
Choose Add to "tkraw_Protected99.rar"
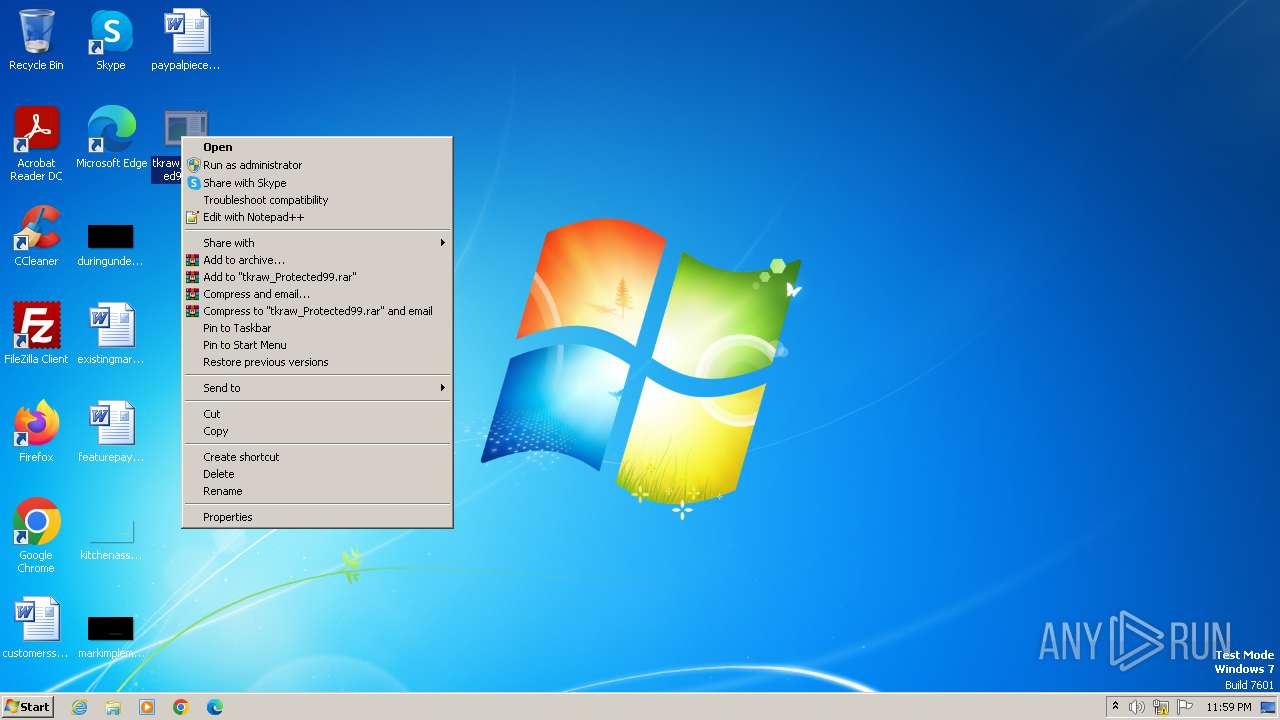[317, 277]
